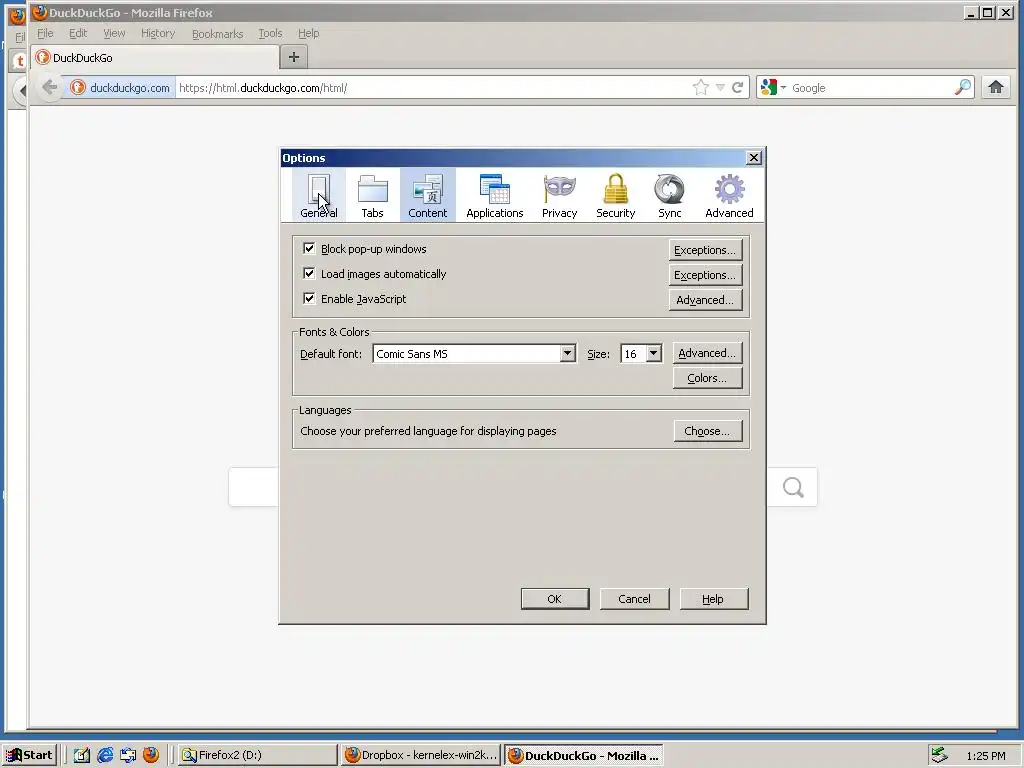Cancel the Options dialog
Image resolution: width=1024 pixels, height=768 pixels.
point(634,599)
